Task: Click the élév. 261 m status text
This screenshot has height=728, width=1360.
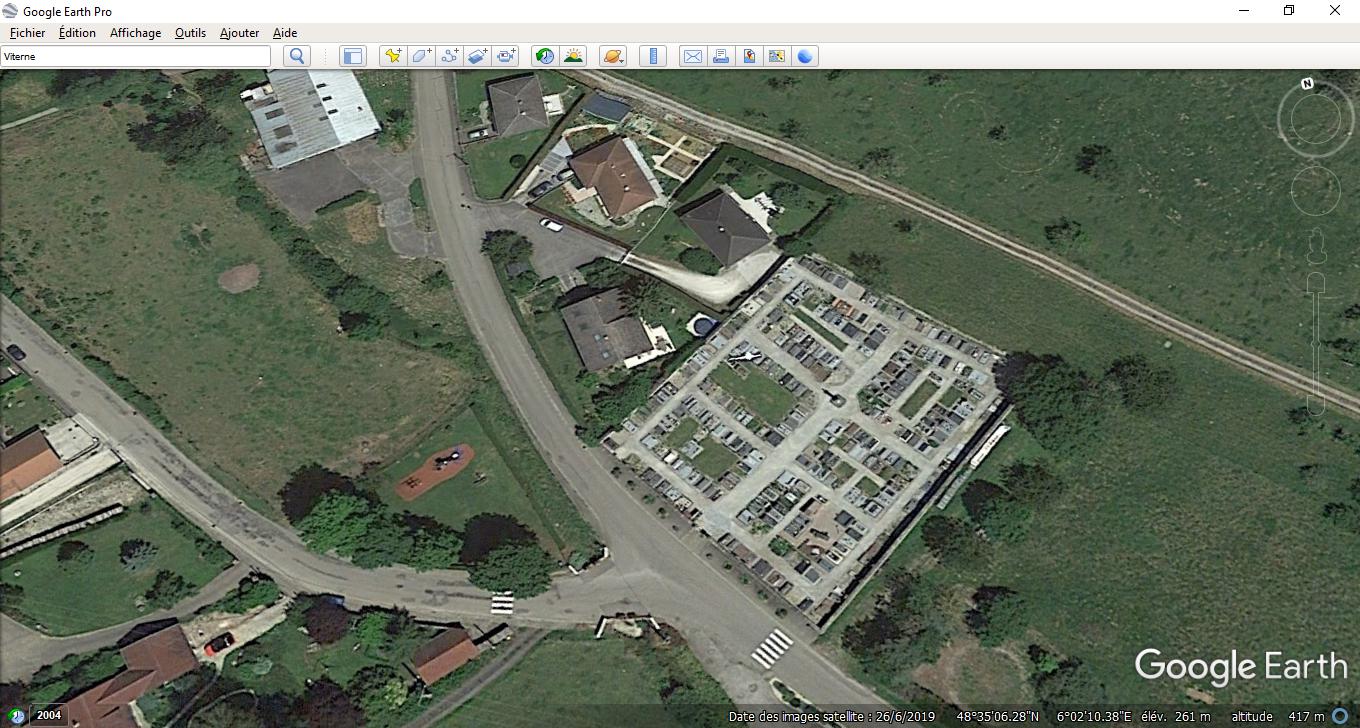Action: (x=1176, y=716)
